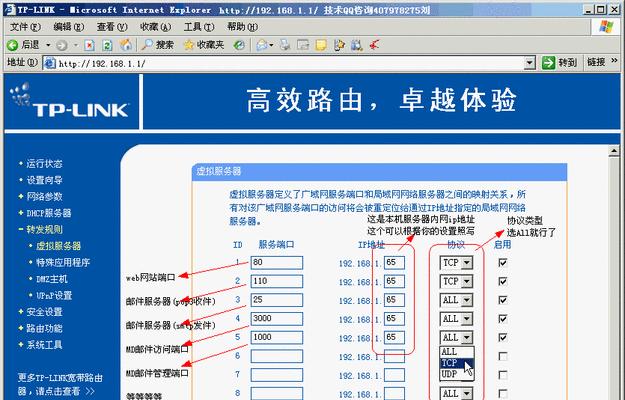Open DMZ主机 in the sidebar
The height and width of the screenshot is (400, 625).
(x=52, y=279)
